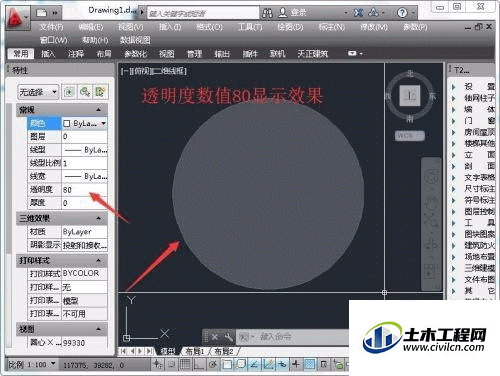Click the Top face of the ViewCube
Viewport: 500px width, 376px height.
click(x=410, y=96)
